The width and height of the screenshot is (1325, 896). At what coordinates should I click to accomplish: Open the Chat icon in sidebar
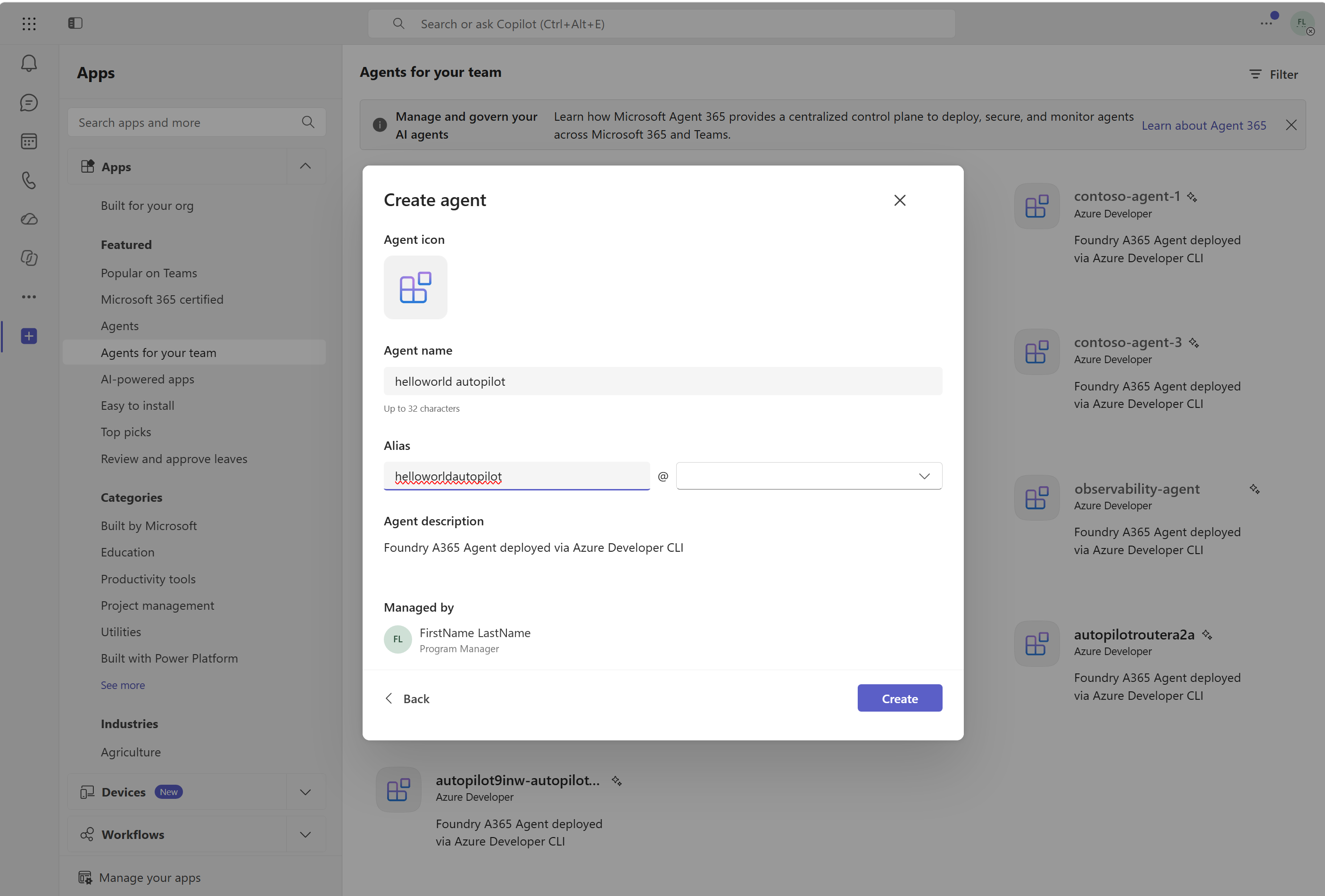29,103
